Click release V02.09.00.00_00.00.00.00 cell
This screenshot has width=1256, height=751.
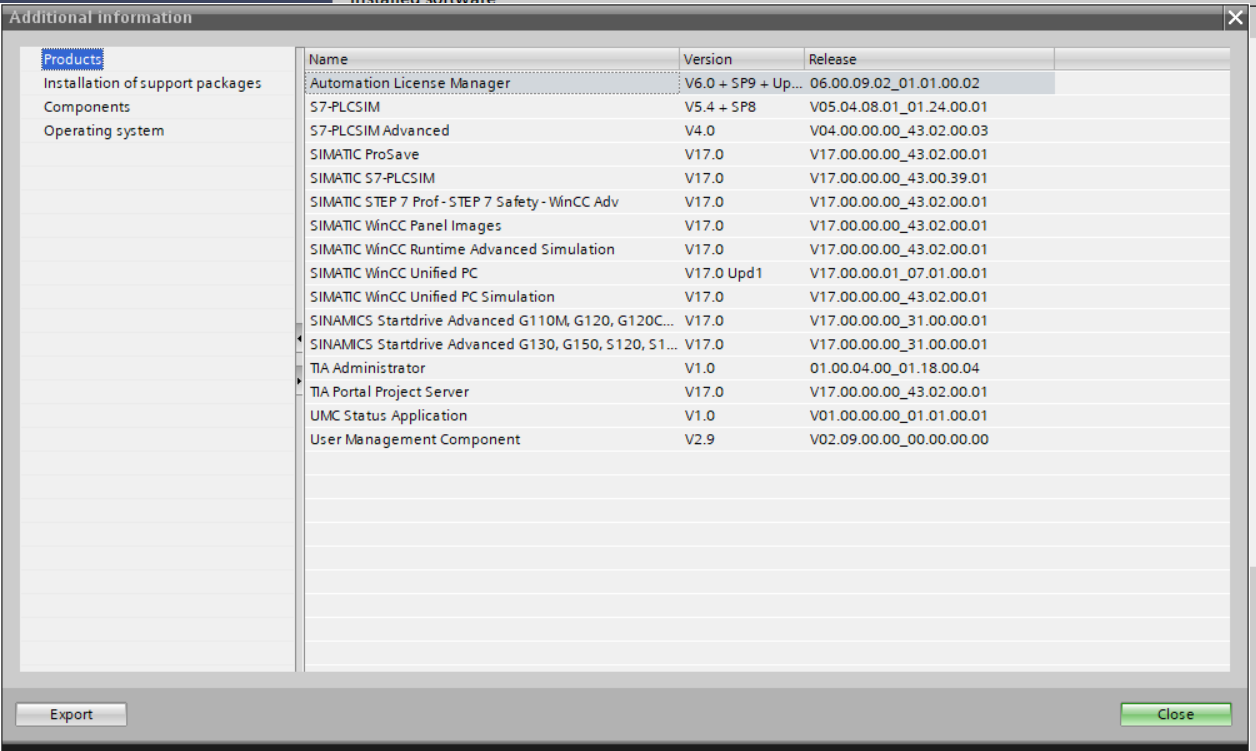point(930,440)
